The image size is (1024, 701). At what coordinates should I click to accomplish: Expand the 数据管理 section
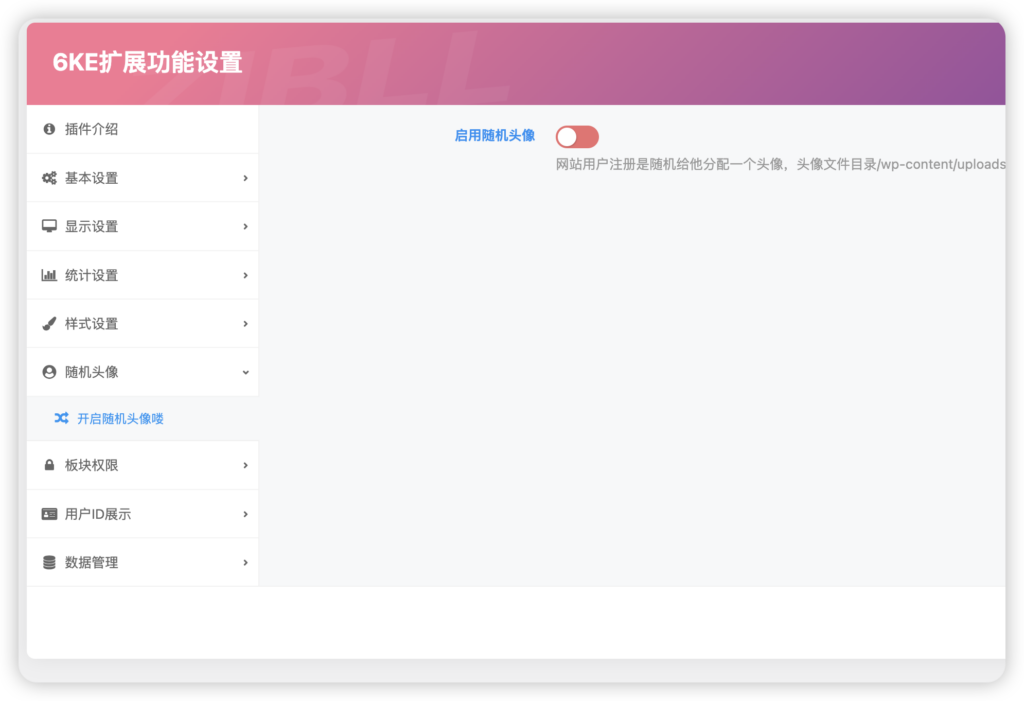point(142,562)
